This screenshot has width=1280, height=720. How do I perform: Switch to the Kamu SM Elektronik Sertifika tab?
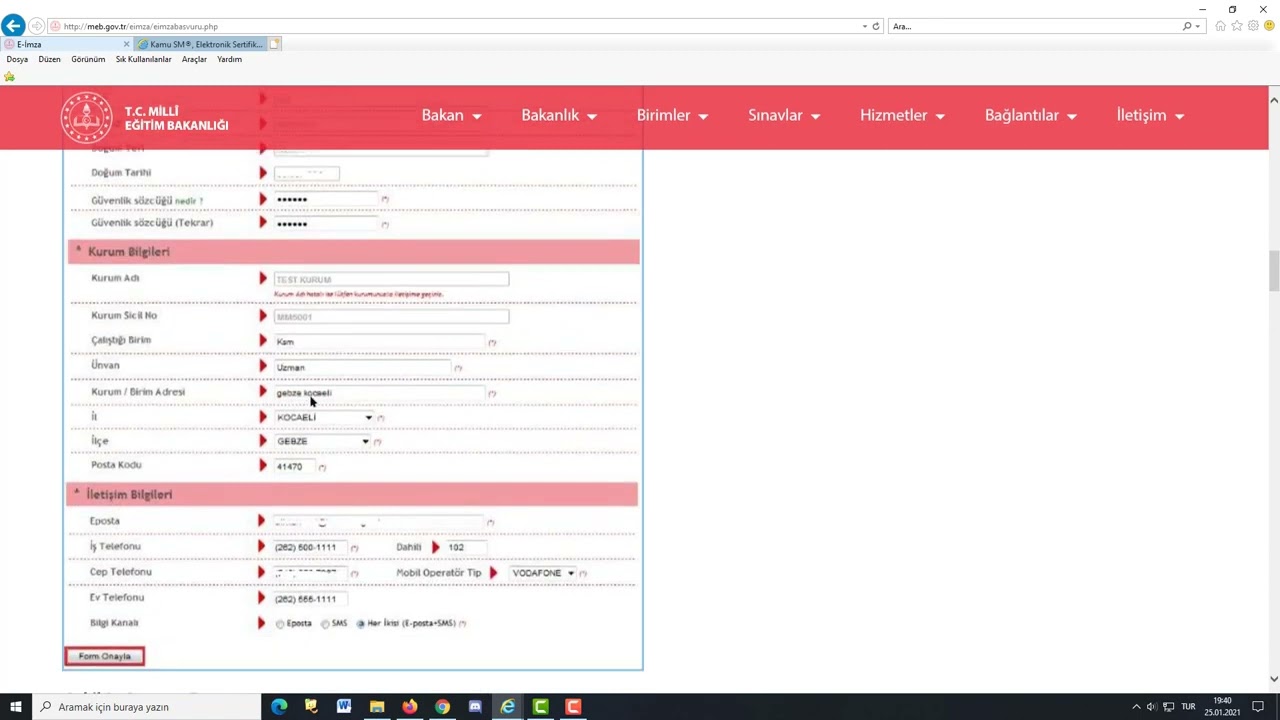(201, 44)
